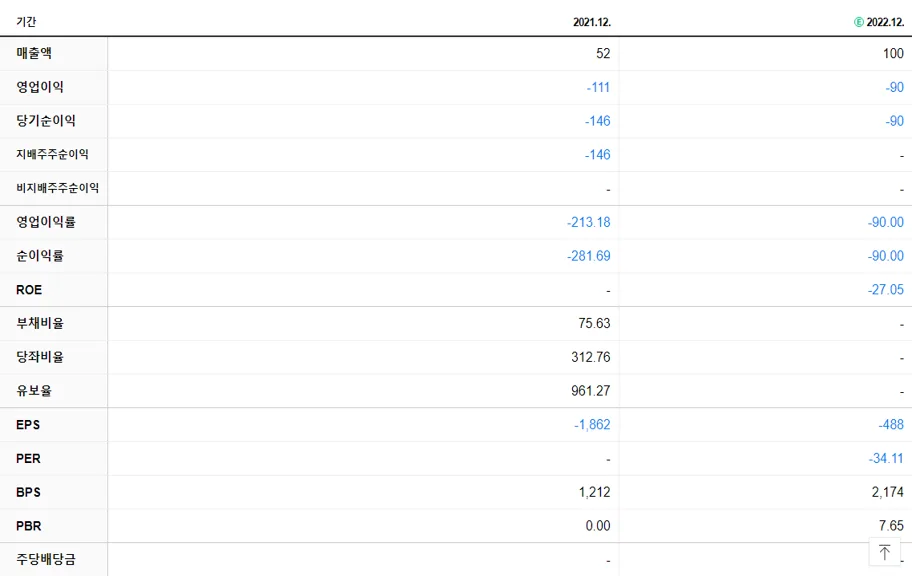The image size is (912, 576).
Task: Select the 매출액 row label
Action: coord(34,54)
